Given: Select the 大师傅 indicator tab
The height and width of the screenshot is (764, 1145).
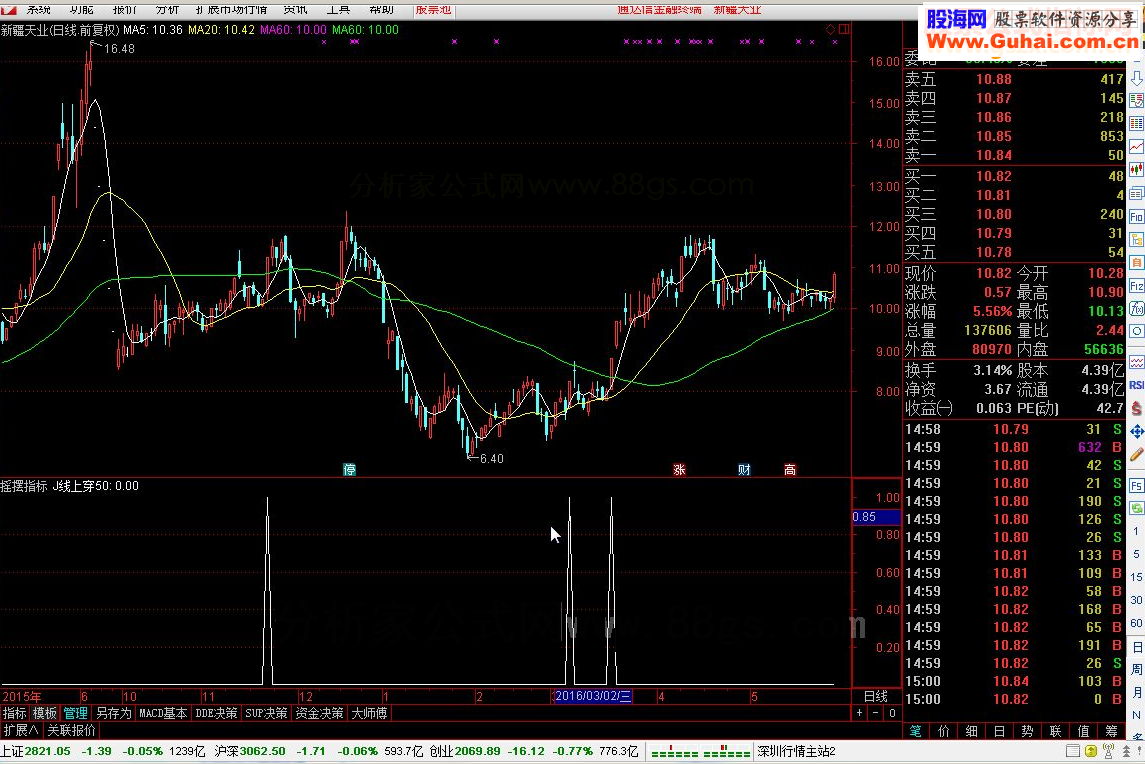Looking at the screenshot, I should click(x=369, y=713).
